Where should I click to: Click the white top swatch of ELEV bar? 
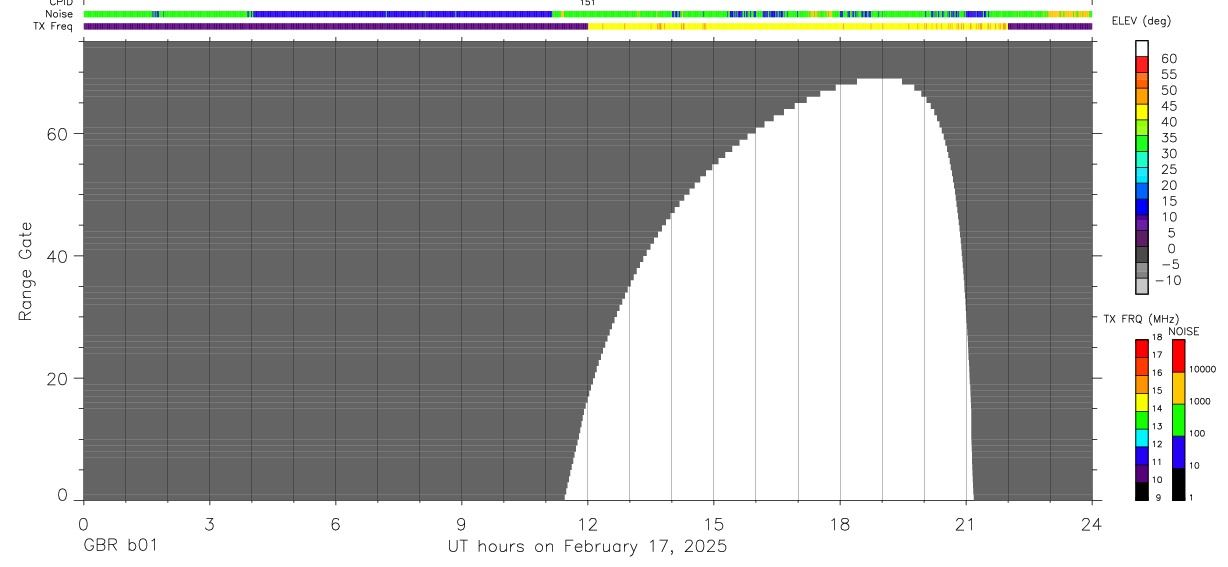1142,48
